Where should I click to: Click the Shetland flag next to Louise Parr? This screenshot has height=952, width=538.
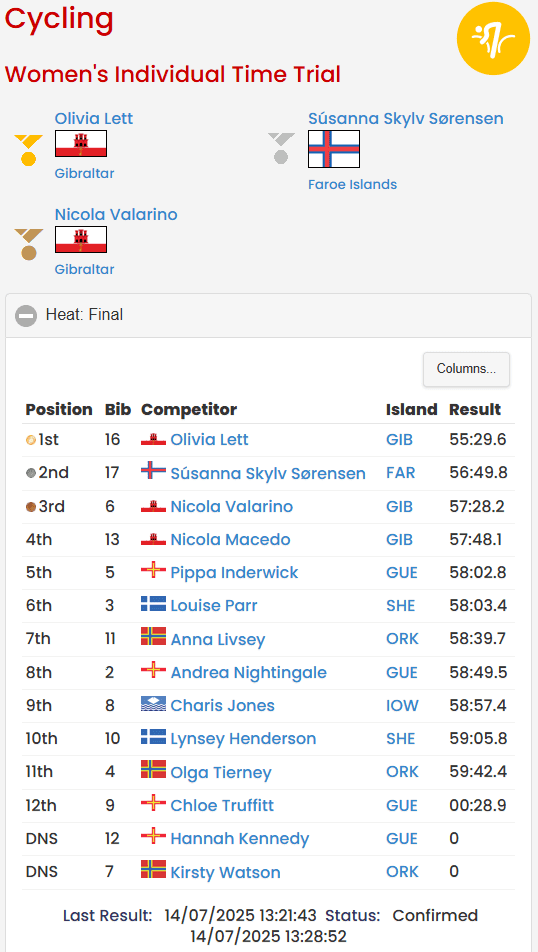(x=153, y=604)
